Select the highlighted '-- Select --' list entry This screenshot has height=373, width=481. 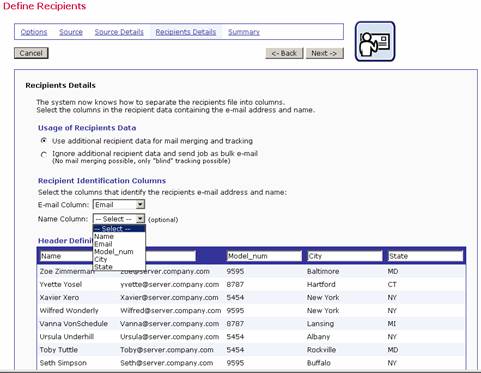pyautogui.click(x=119, y=229)
